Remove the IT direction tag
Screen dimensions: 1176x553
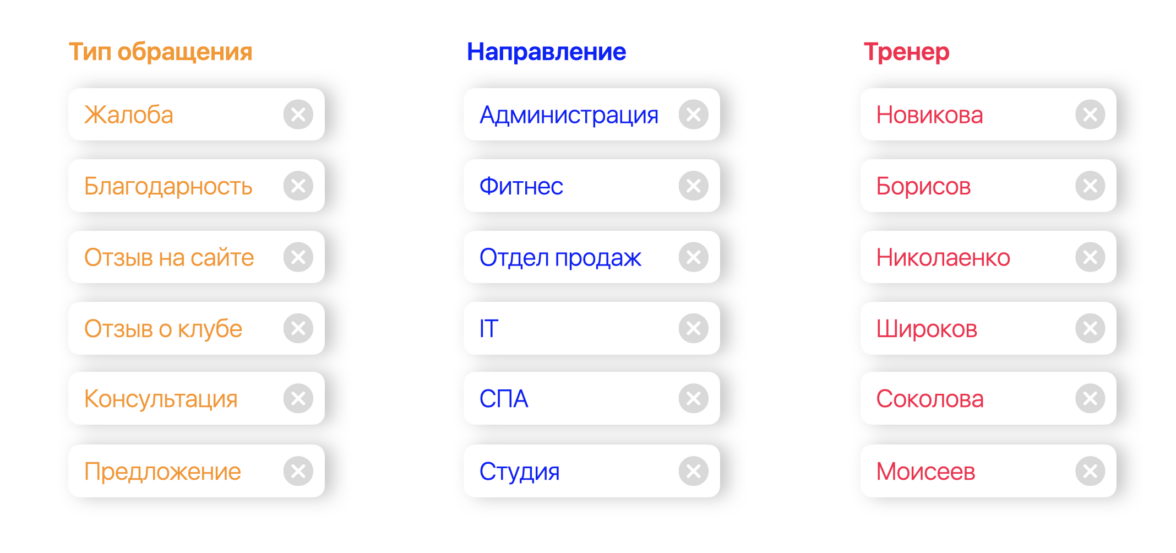693,328
